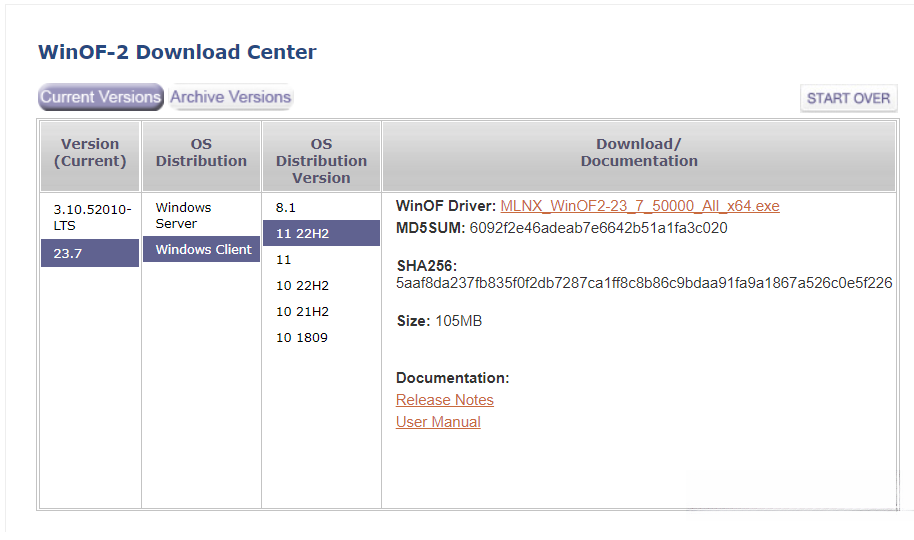Switch to the Current Versions tab
Viewport: 914px width, 540px height.
[x=101, y=97]
